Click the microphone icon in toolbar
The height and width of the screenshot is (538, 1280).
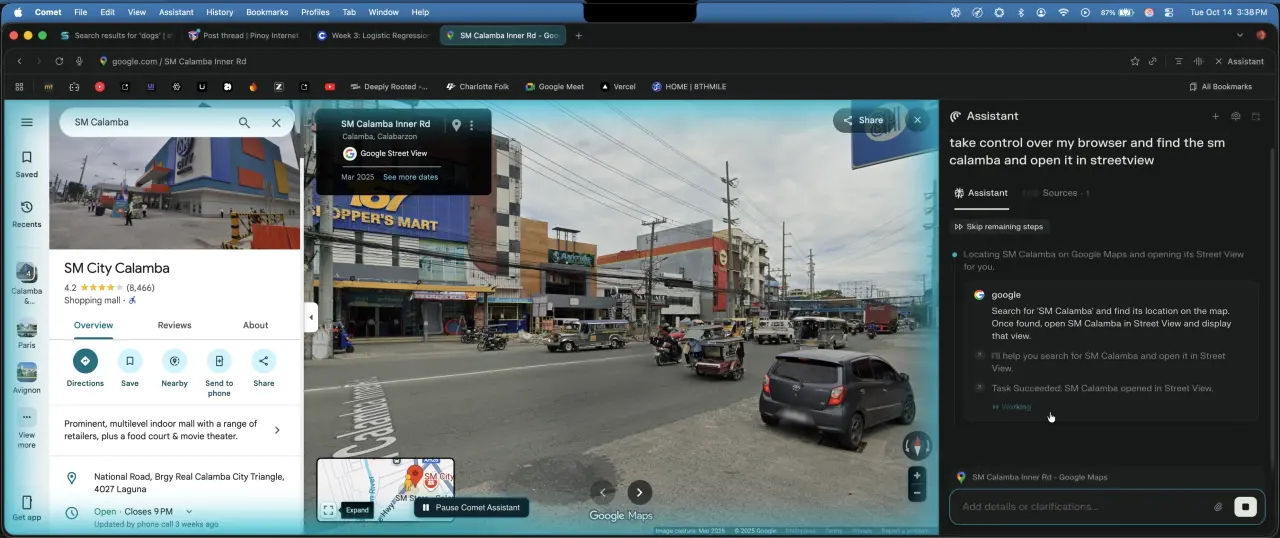[x=79, y=61]
